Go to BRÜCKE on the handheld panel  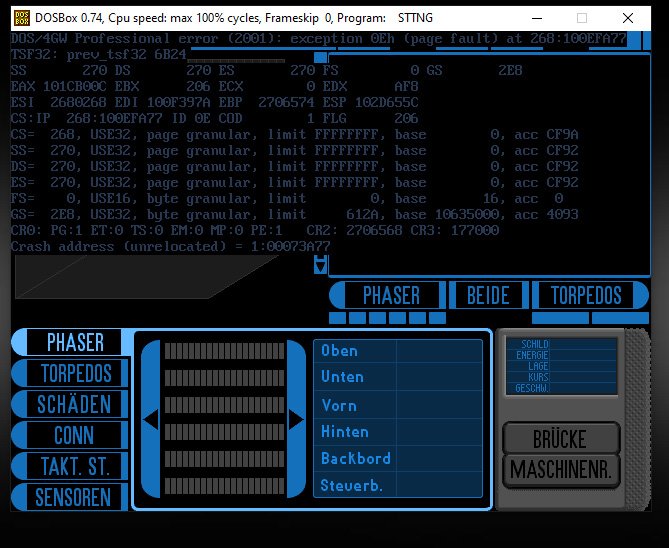coord(561,438)
